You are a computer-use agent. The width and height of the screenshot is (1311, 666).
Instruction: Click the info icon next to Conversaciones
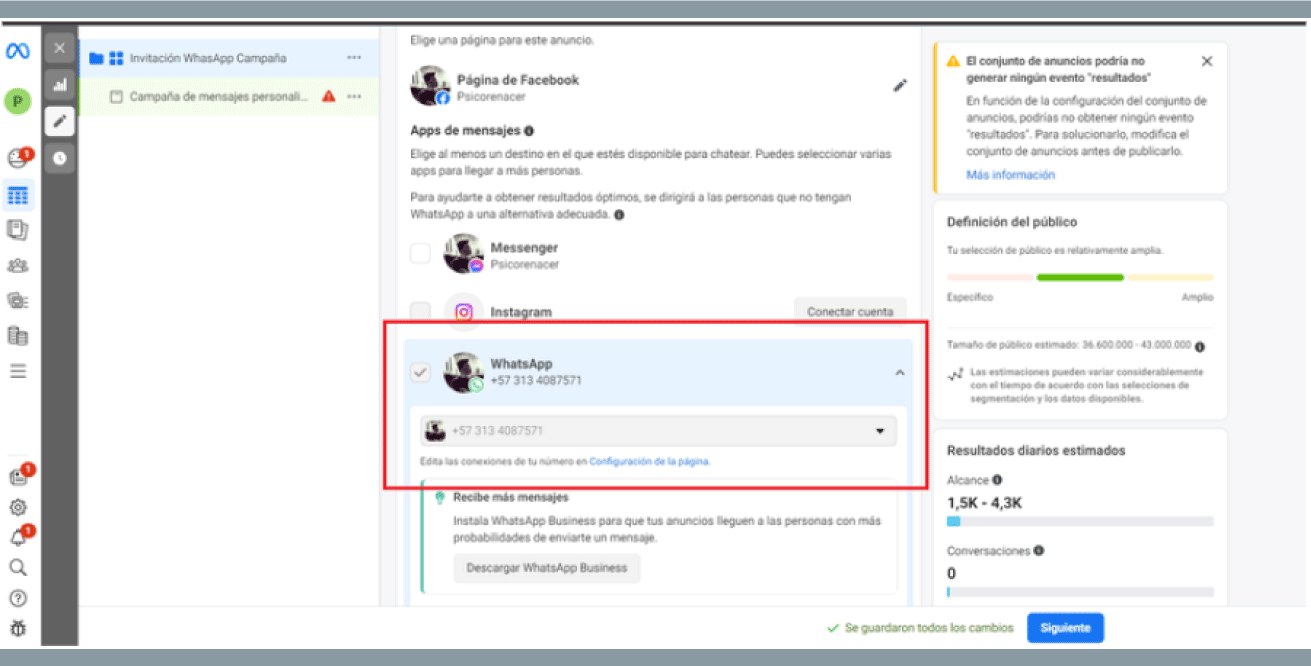click(x=1039, y=550)
